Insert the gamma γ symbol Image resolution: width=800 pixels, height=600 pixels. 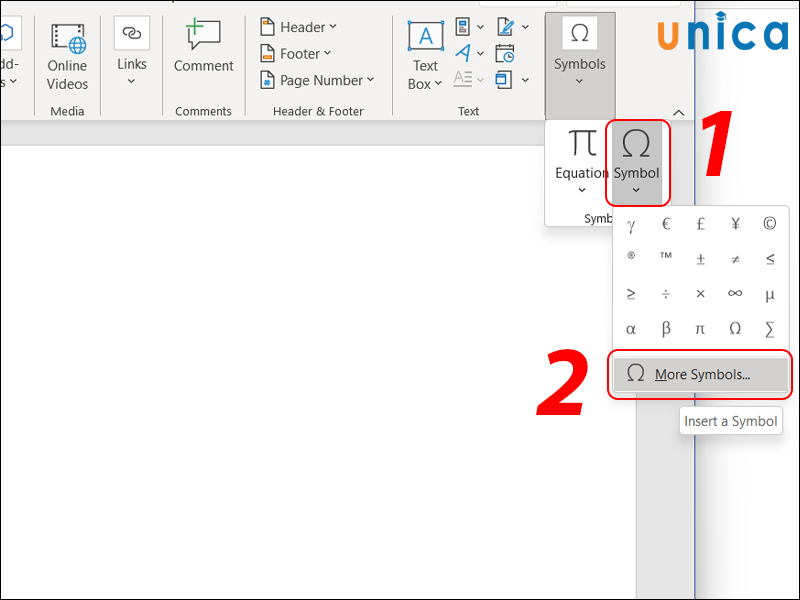tap(631, 224)
